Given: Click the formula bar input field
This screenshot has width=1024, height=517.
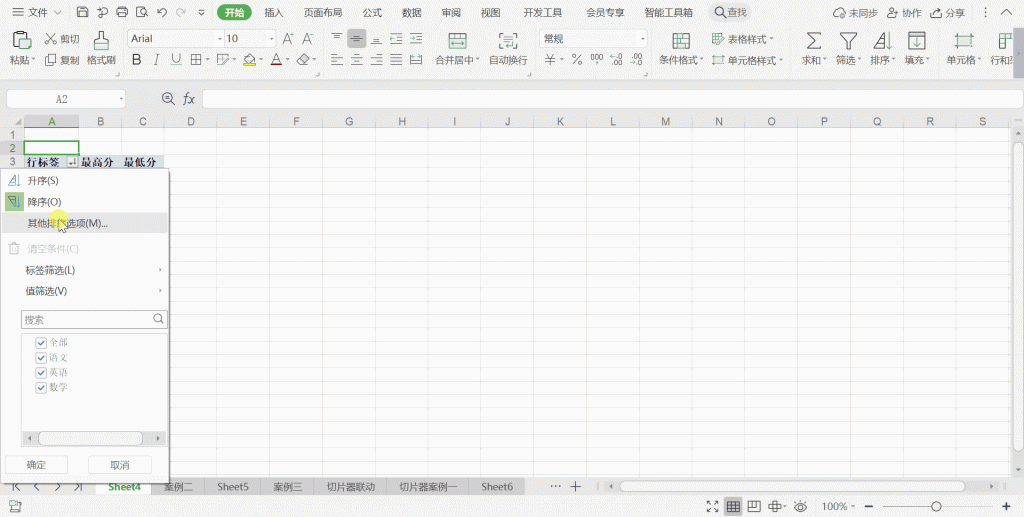Looking at the screenshot, I should tap(612, 99).
